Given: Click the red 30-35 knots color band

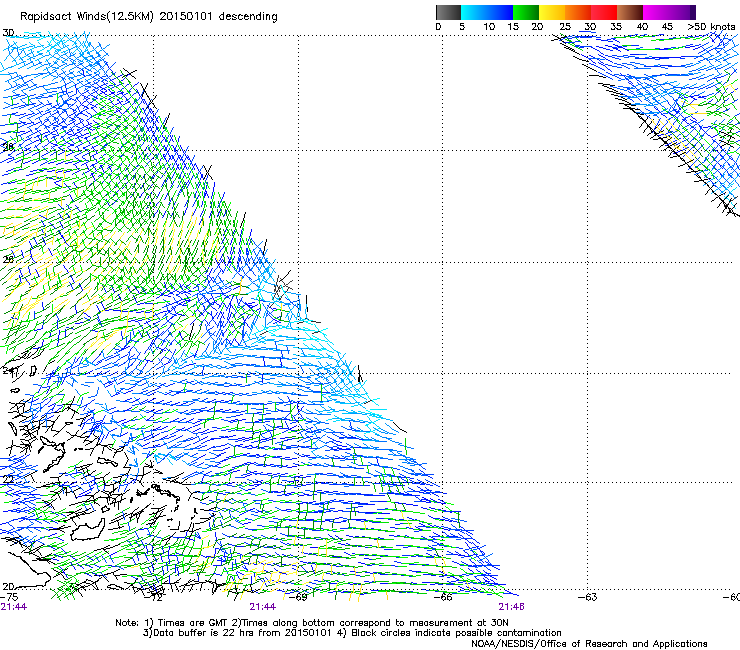Looking at the screenshot, I should (x=604, y=12).
